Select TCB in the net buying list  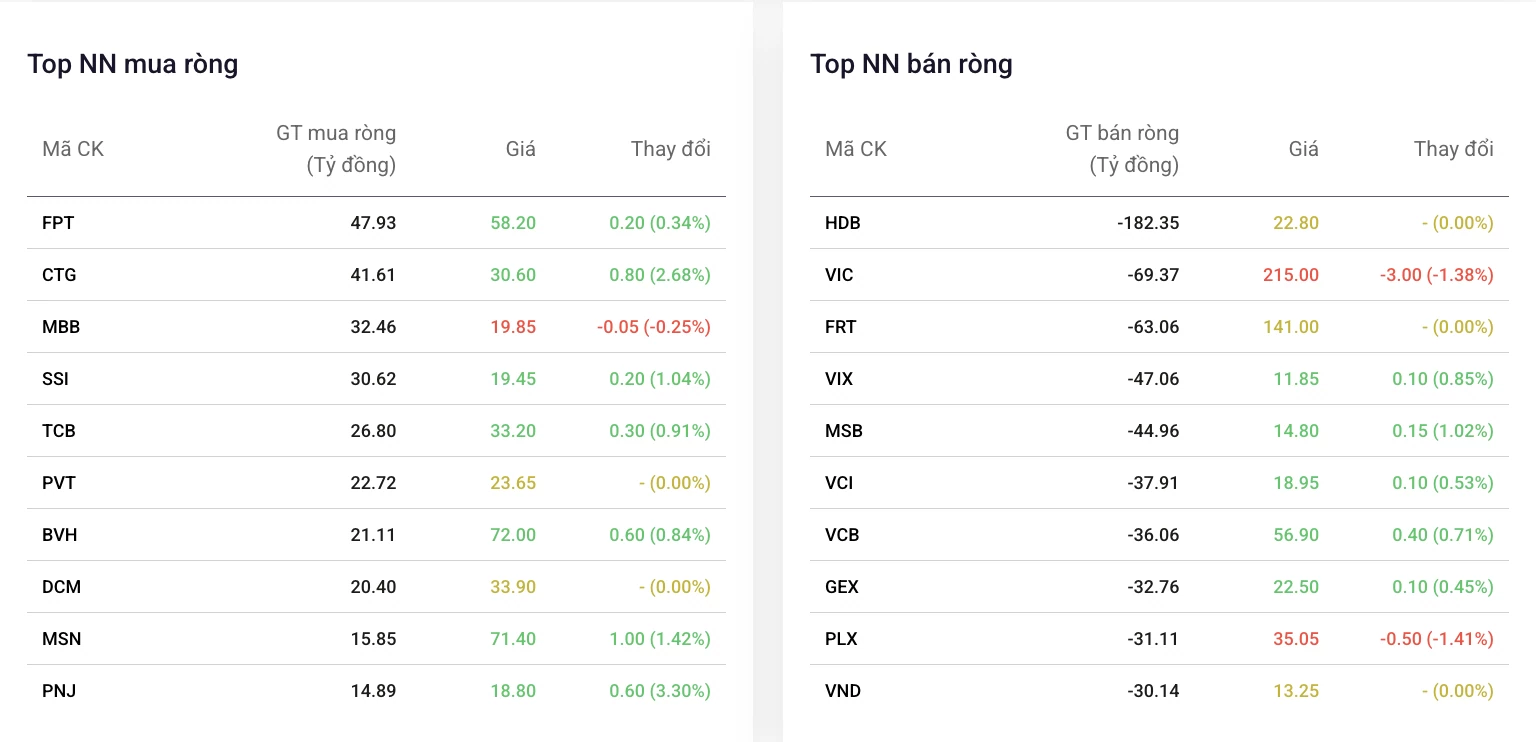pos(59,431)
